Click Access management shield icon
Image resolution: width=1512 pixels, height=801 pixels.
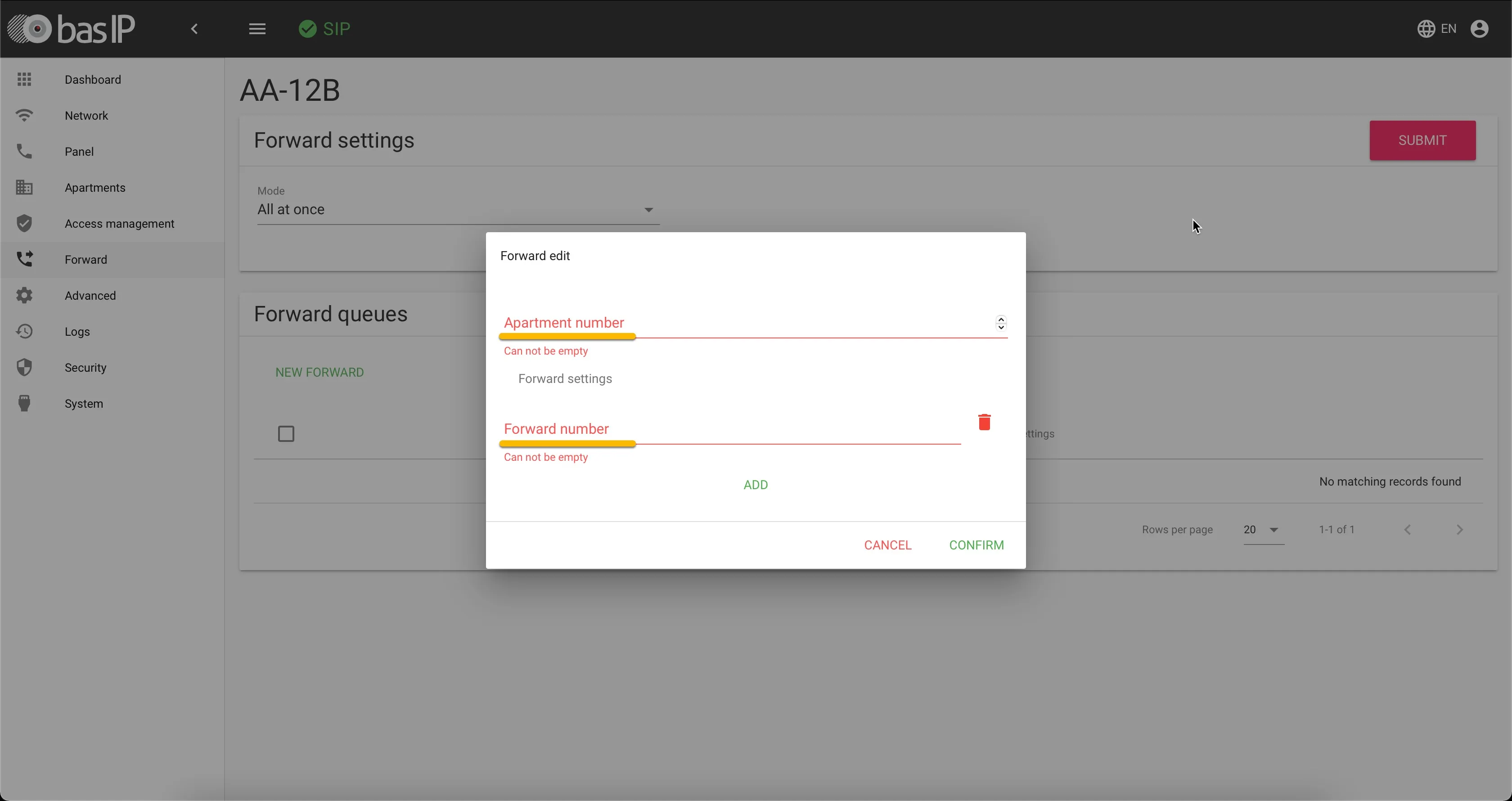[24, 224]
